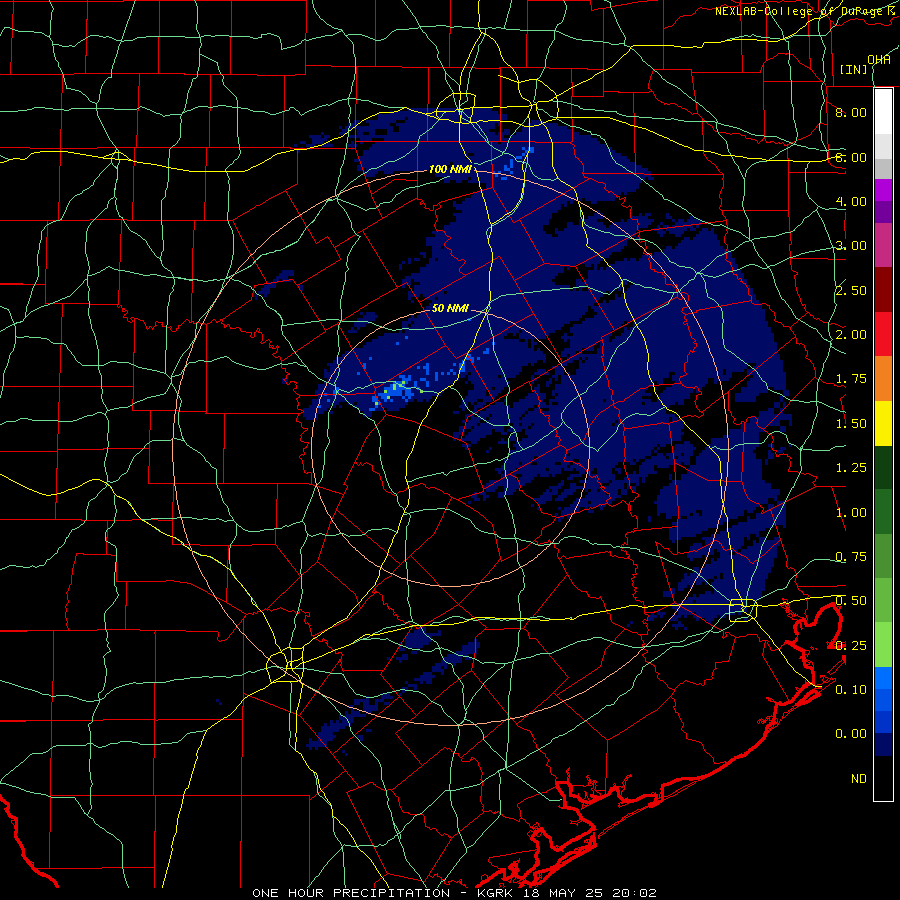Pick the white swatch at top of scale

(x=883, y=112)
